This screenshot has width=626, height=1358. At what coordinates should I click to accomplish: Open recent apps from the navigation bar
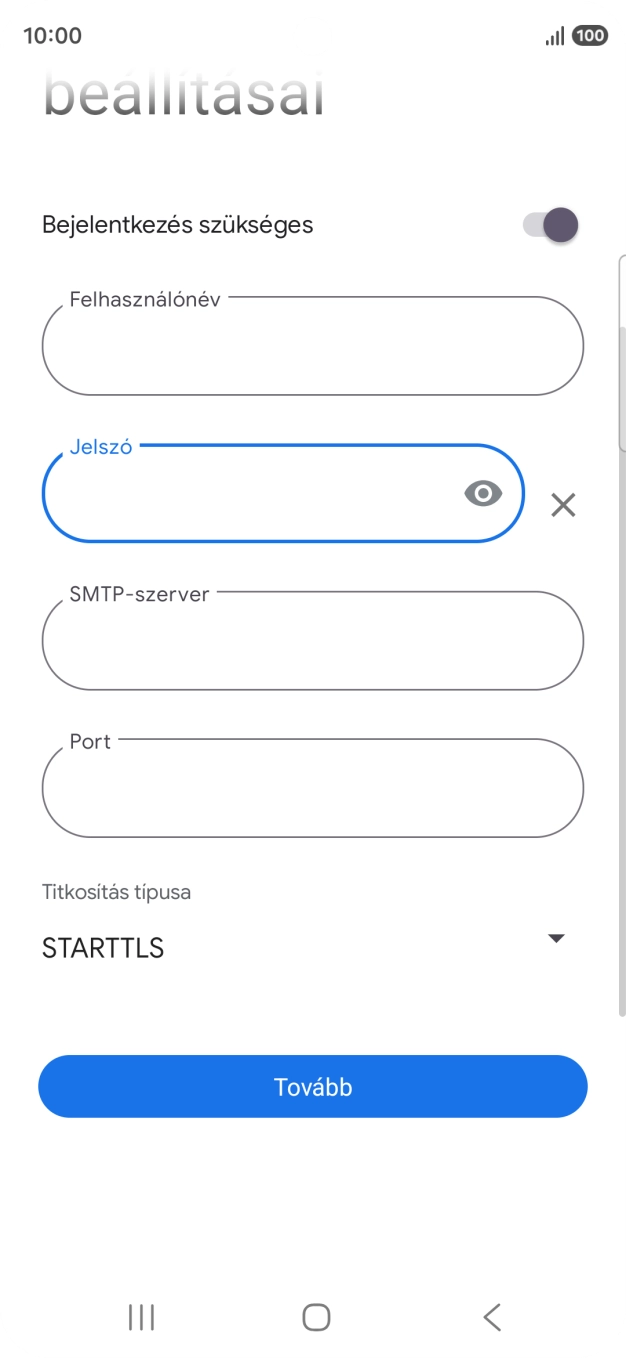tap(140, 1317)
